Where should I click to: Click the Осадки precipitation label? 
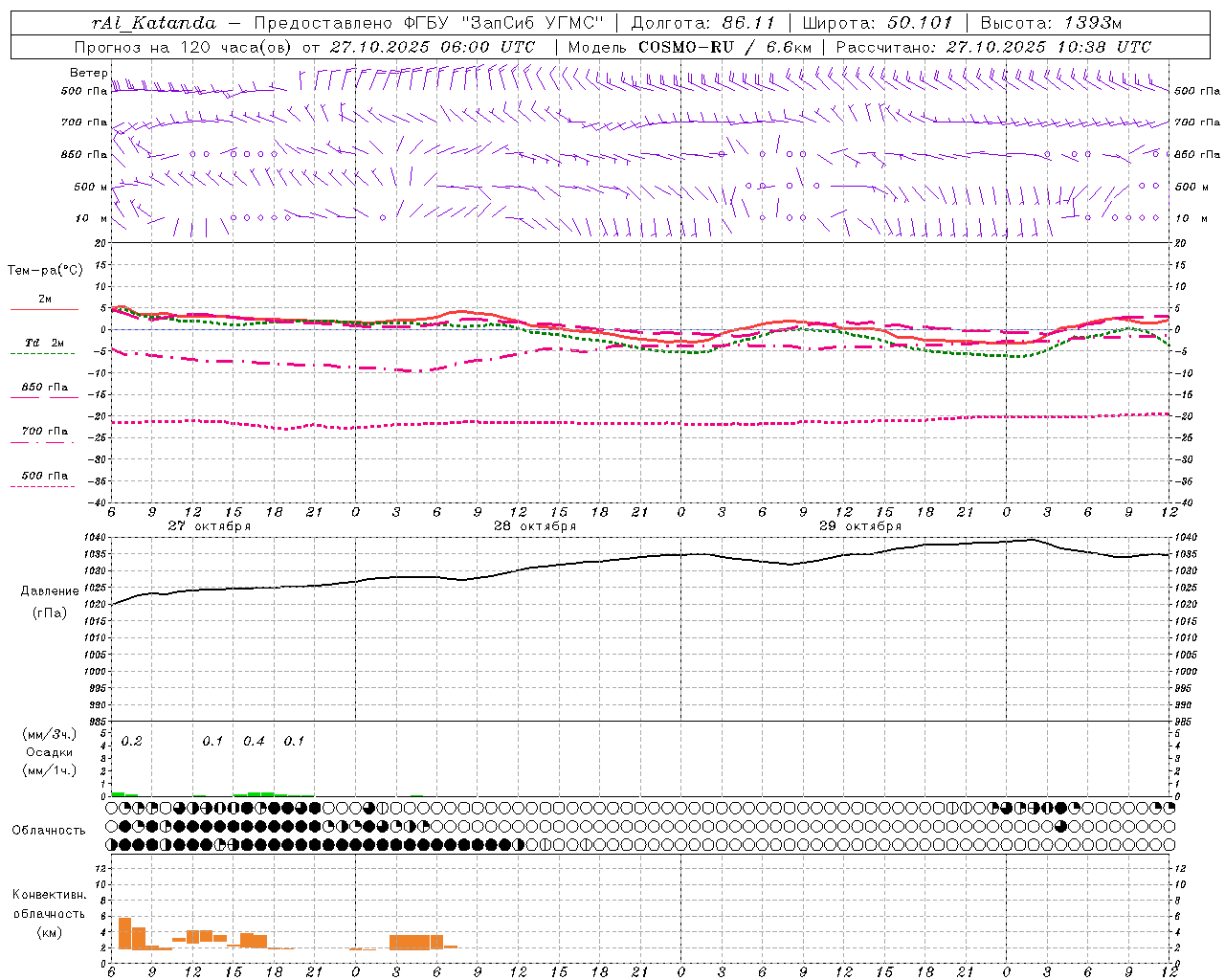pos(50,753)
